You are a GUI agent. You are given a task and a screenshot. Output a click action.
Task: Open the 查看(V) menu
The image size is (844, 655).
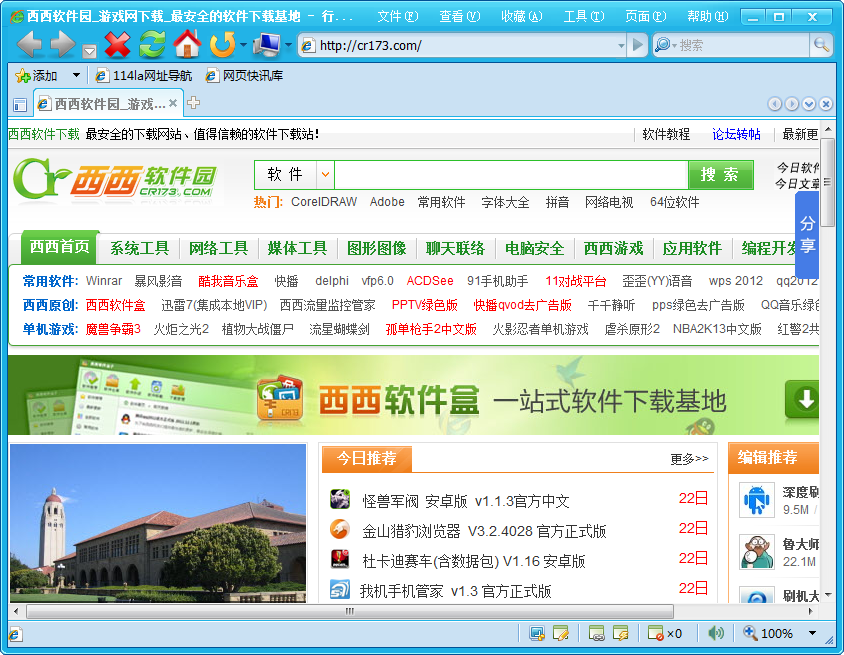click(x=459, y=17)
